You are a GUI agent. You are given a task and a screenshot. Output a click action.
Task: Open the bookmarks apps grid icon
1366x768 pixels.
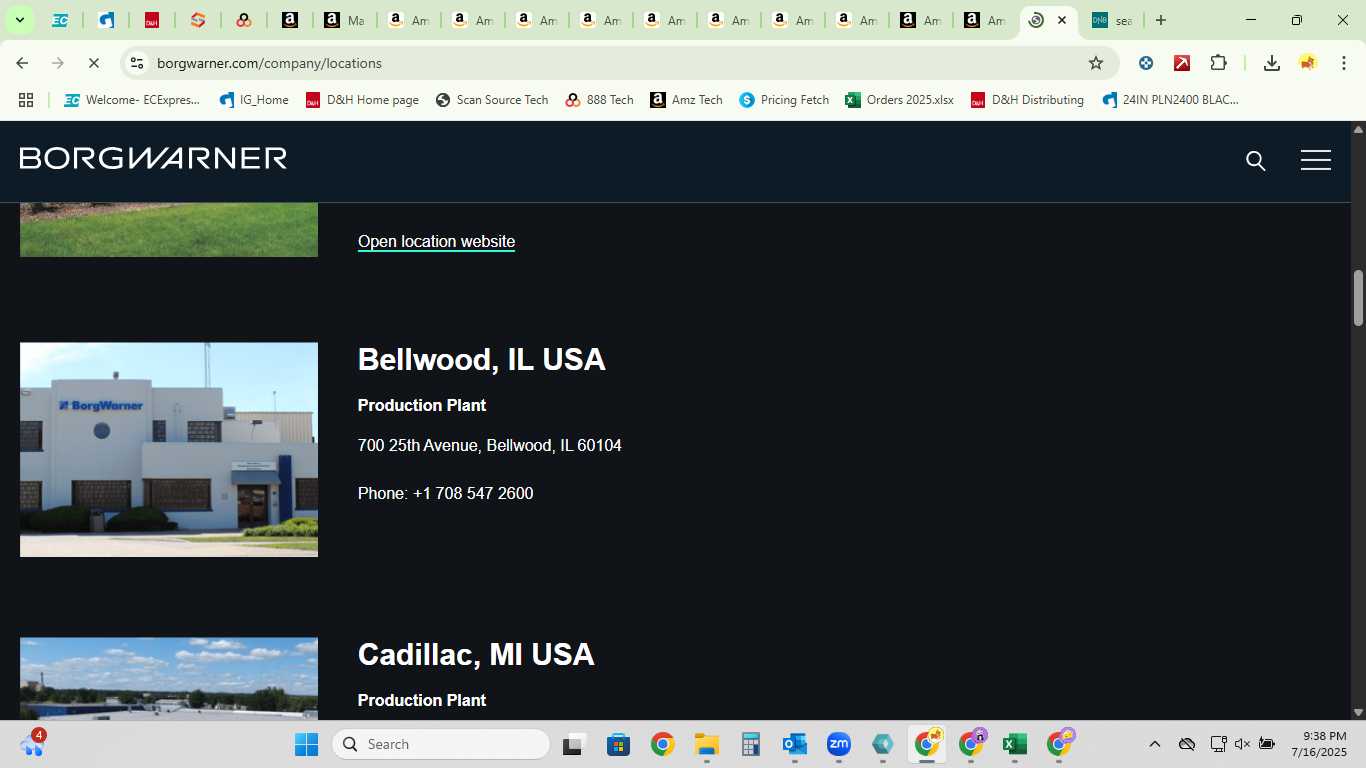[x=26, y=100]
